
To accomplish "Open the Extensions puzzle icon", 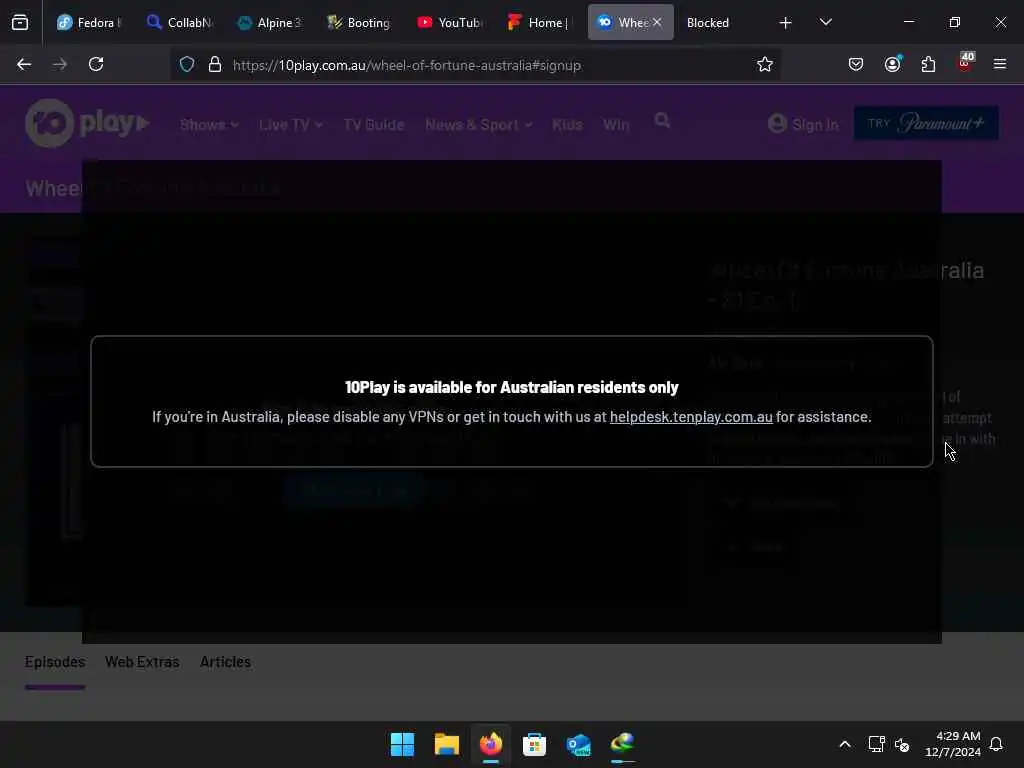I will 928,64.
